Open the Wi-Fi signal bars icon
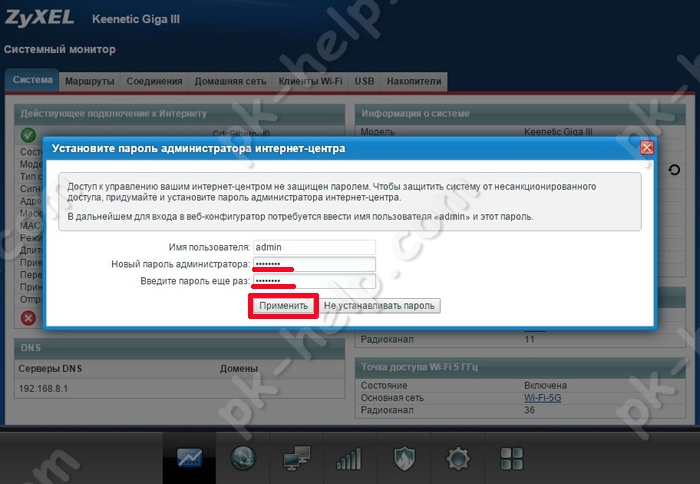This screenshot has width=700, height=484. click(349, 459)
